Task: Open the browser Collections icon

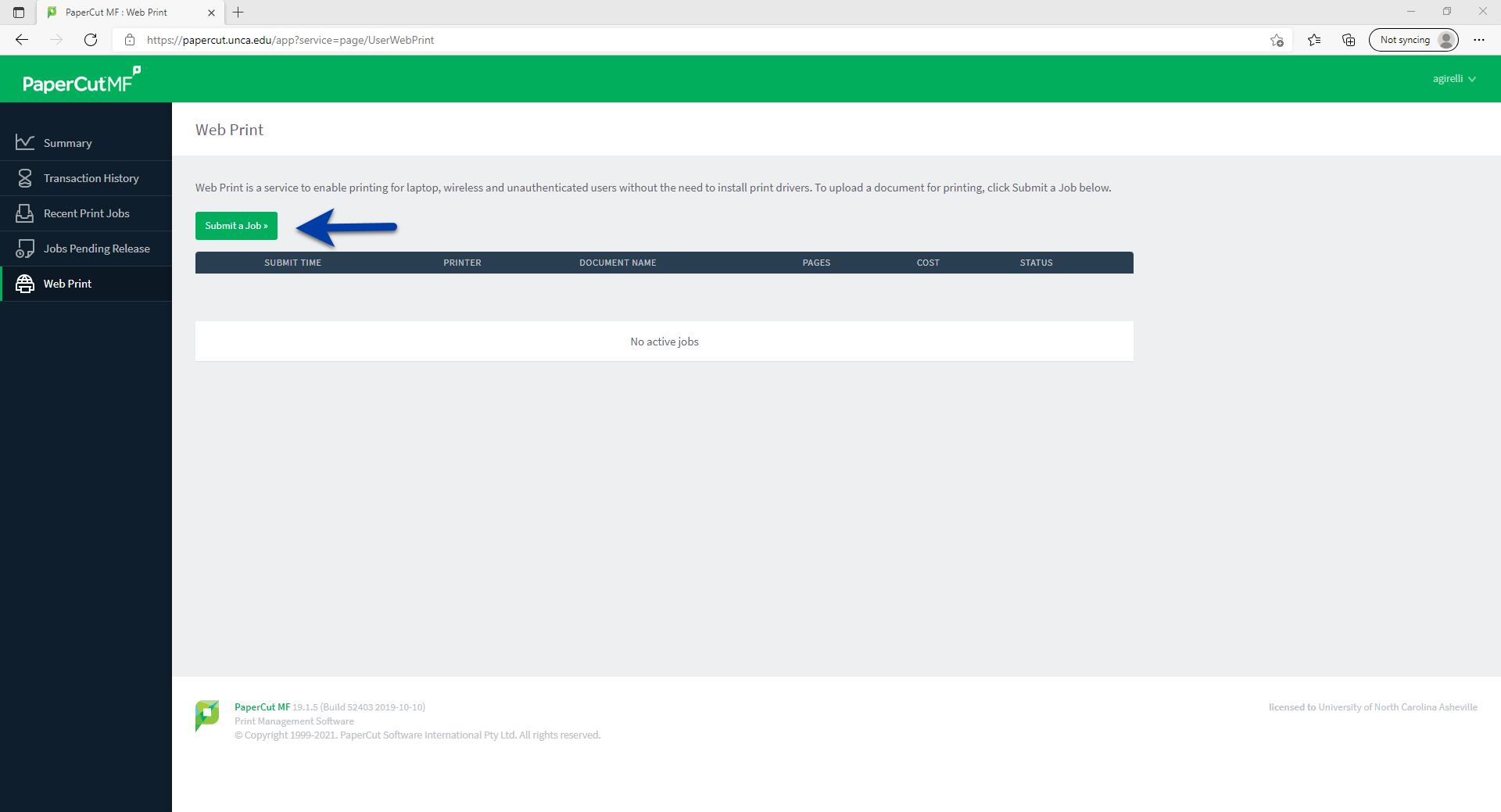Action: click(x=1349, y=40)
